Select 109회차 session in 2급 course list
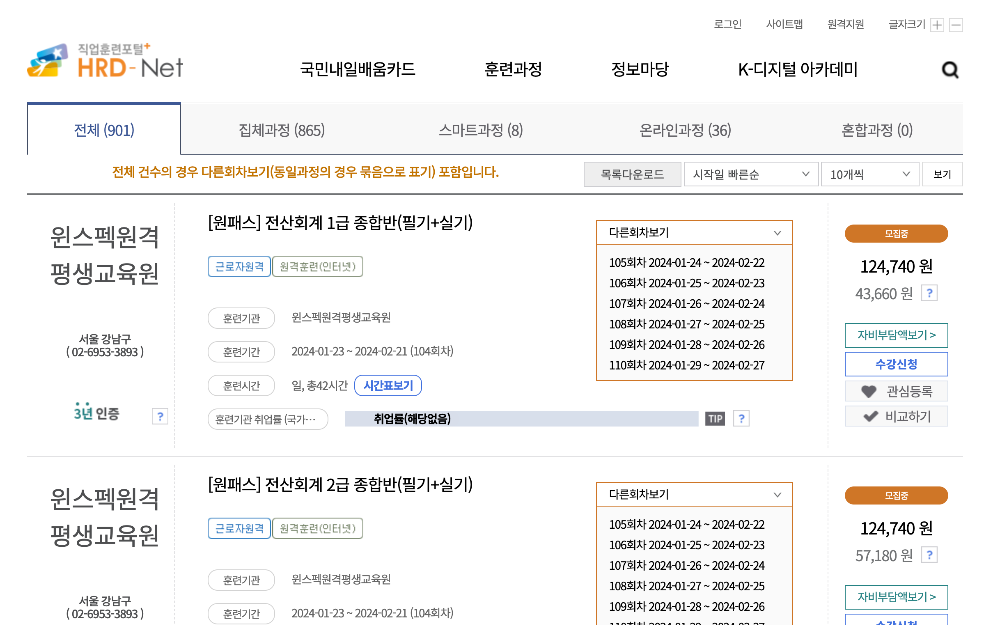Image resolution: width=1000 pixels, height=625 pixels. pyautogui.click(x=686, y=607)
